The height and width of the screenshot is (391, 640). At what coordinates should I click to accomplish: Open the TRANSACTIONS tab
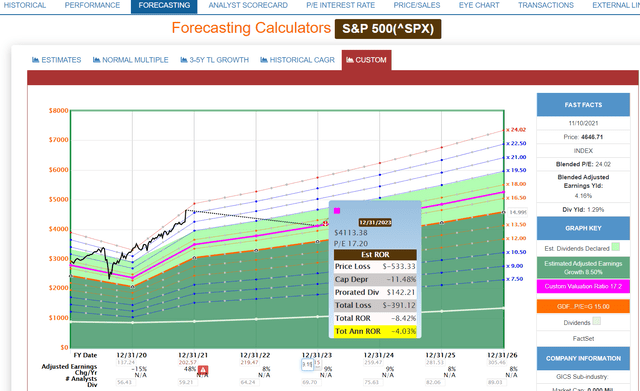pos(546,5)
